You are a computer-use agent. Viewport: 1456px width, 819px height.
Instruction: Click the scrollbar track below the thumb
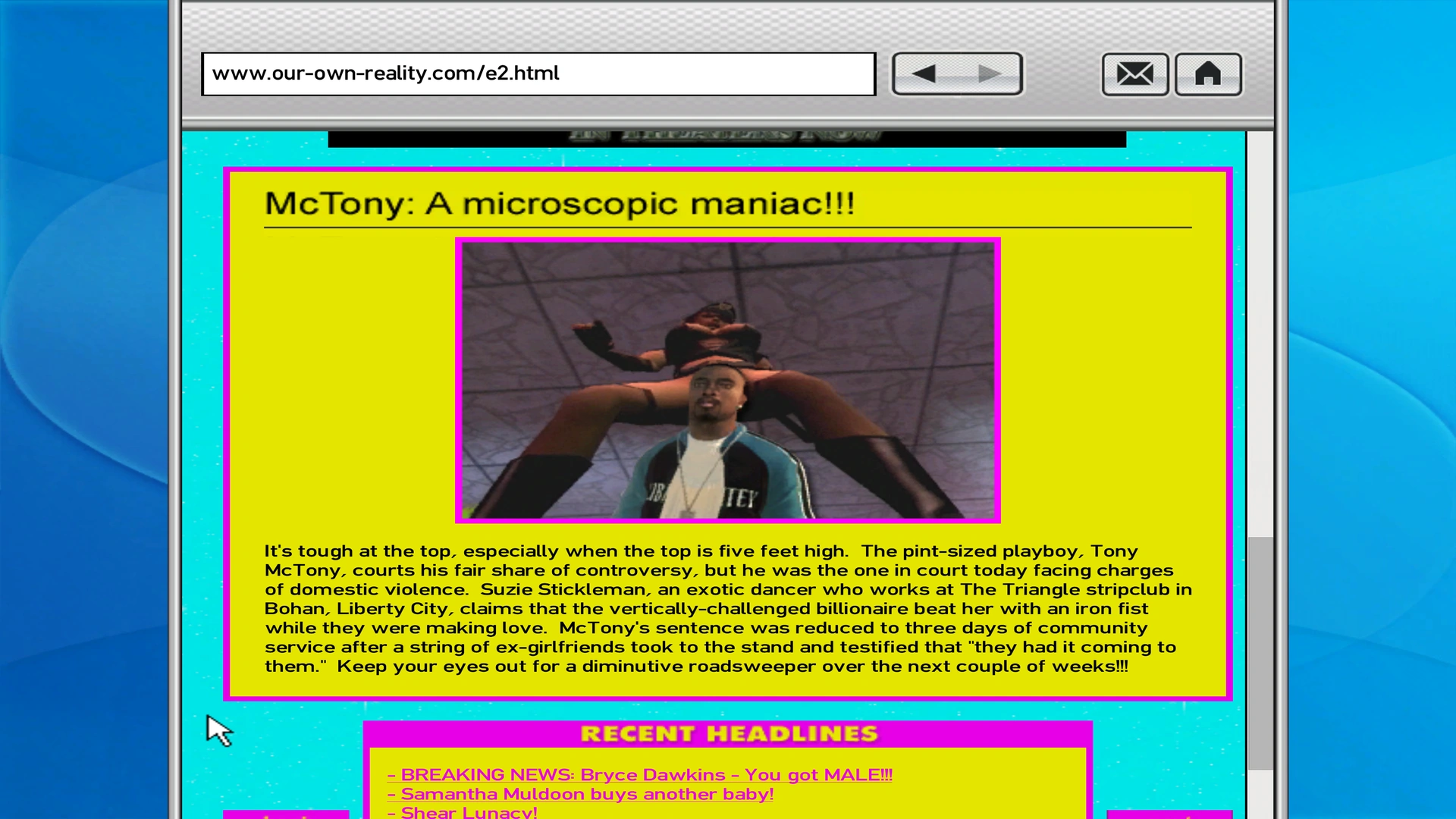(x=1260, y=795)
